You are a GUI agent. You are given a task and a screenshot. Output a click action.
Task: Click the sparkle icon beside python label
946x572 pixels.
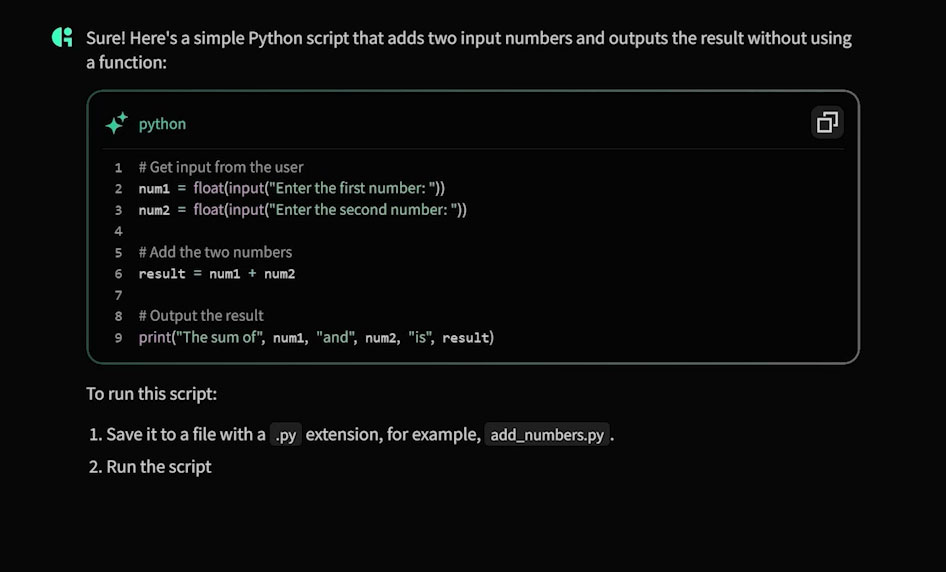116,124
